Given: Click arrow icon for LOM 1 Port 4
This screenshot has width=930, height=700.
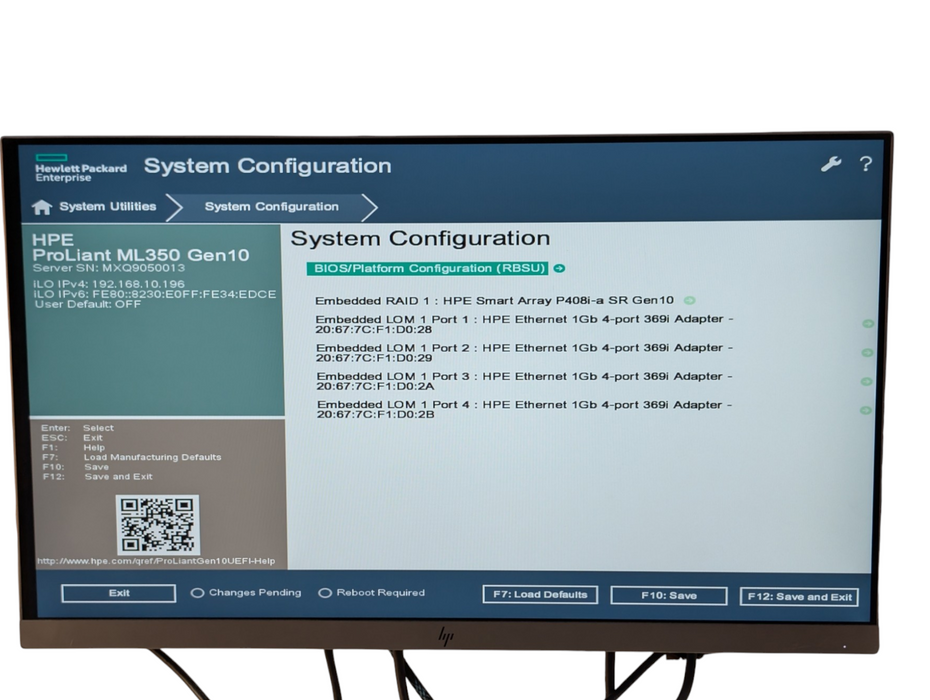Looking at the screenshot, I should pos(866,410).
